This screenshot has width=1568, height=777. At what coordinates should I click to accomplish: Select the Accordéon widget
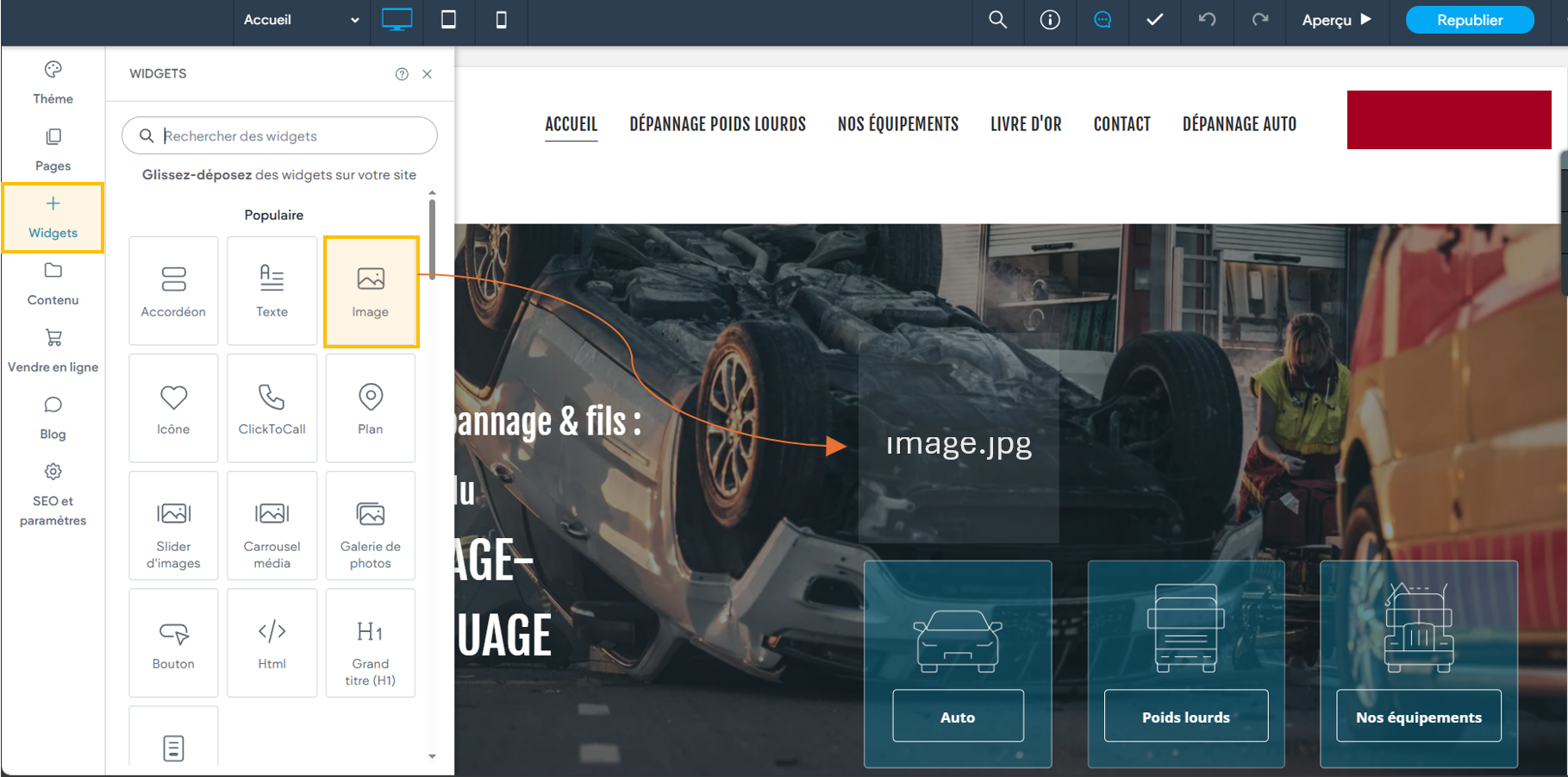coord(173,291)
